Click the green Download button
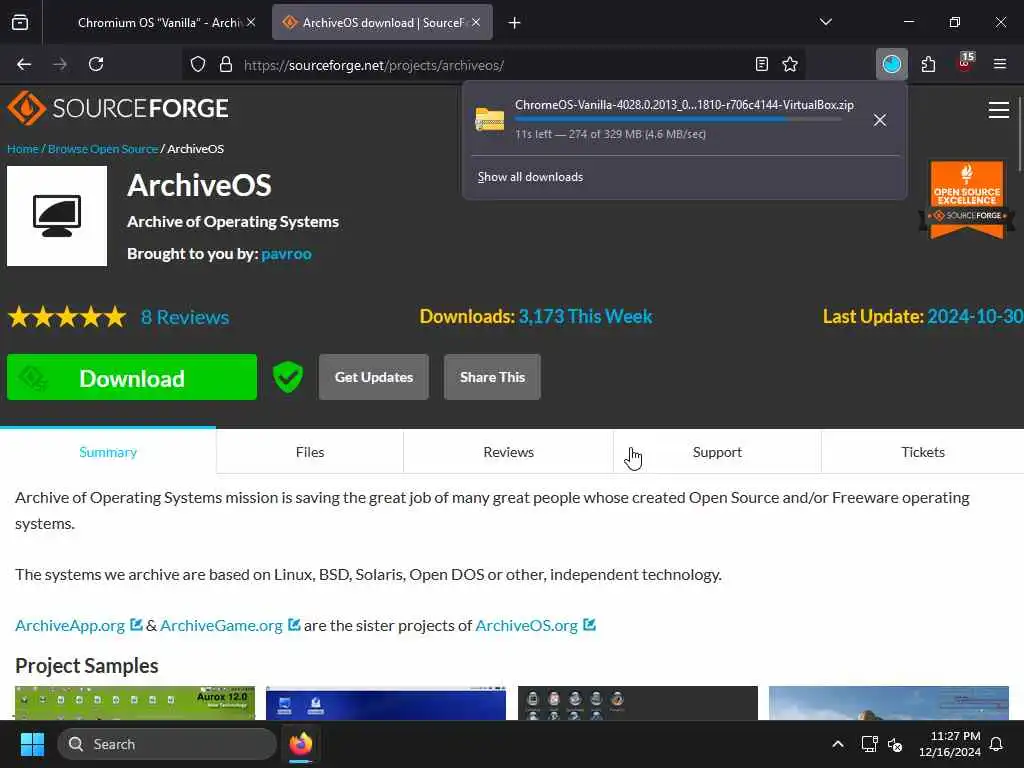 coord(132,377)
